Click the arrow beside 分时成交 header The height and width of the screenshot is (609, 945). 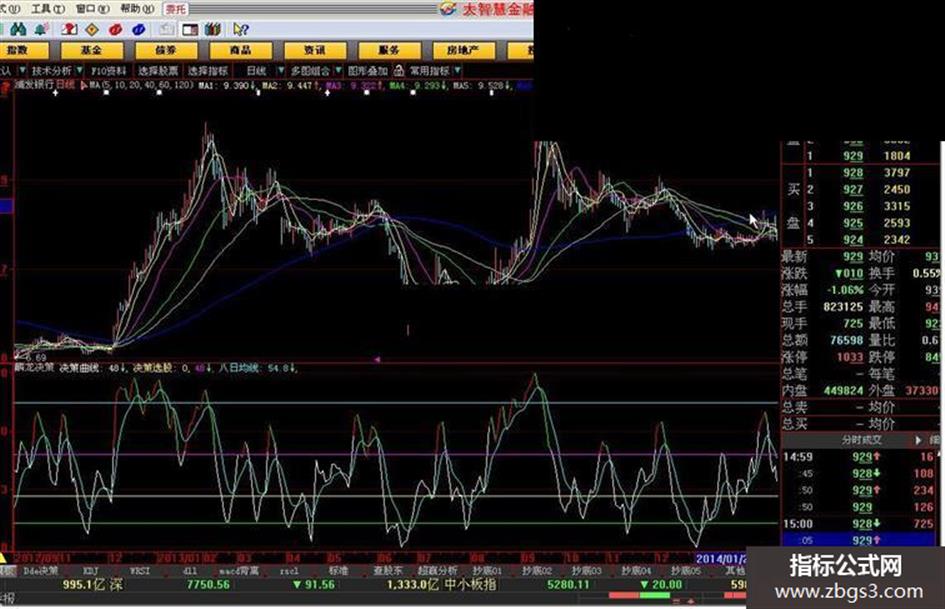[x=918, y=441]
